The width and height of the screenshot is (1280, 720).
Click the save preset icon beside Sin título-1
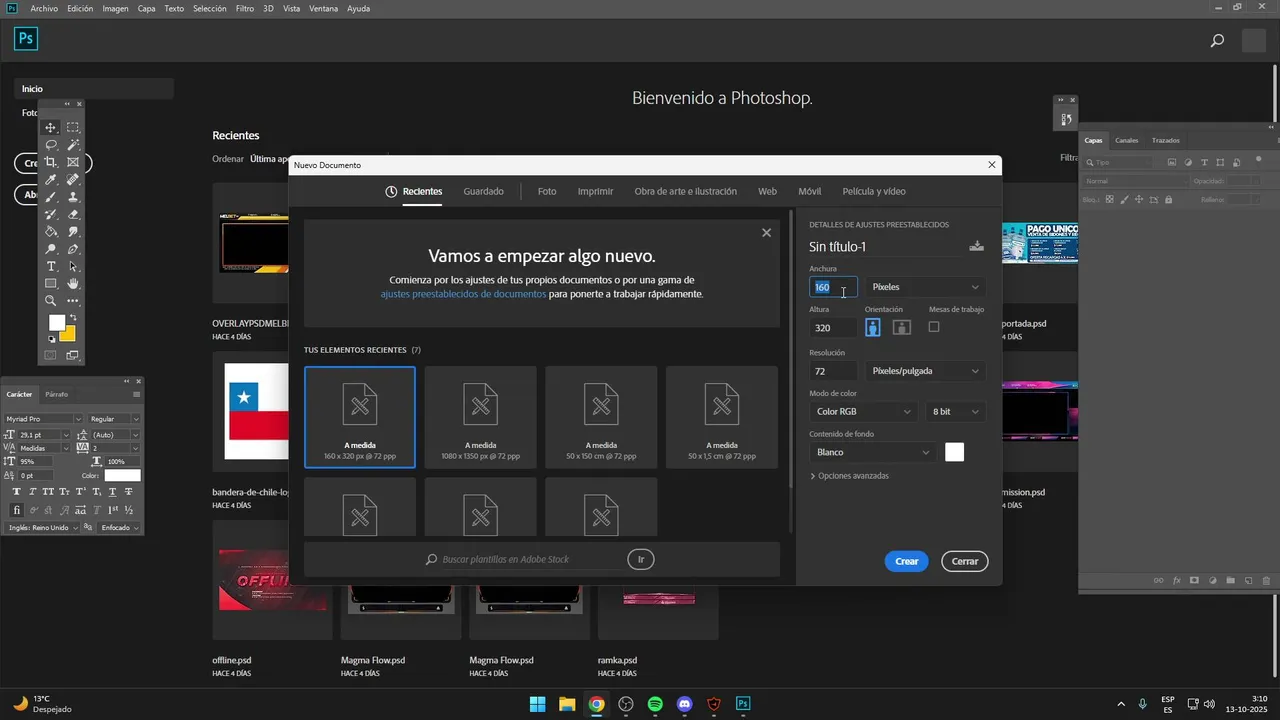coord(977,246)
